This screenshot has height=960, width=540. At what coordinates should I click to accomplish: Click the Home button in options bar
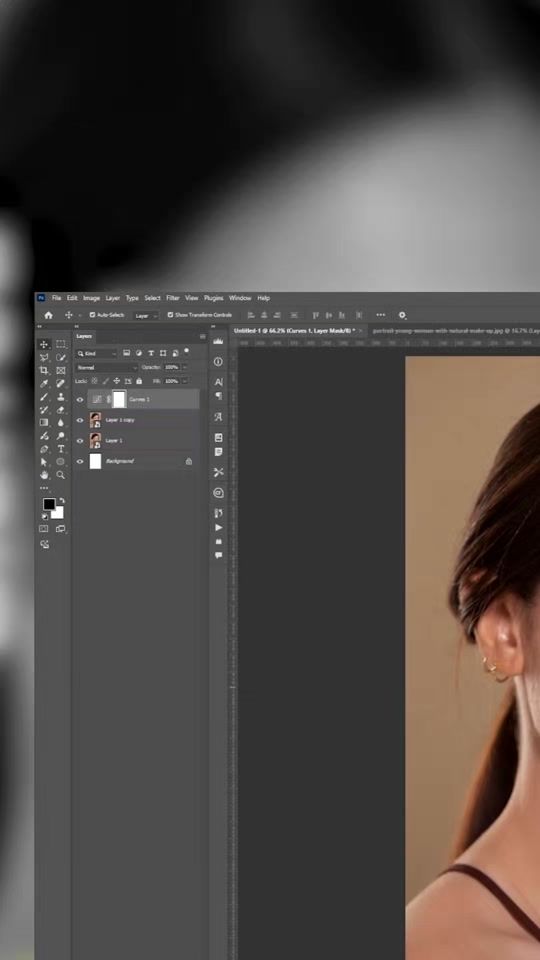(48, 315)
